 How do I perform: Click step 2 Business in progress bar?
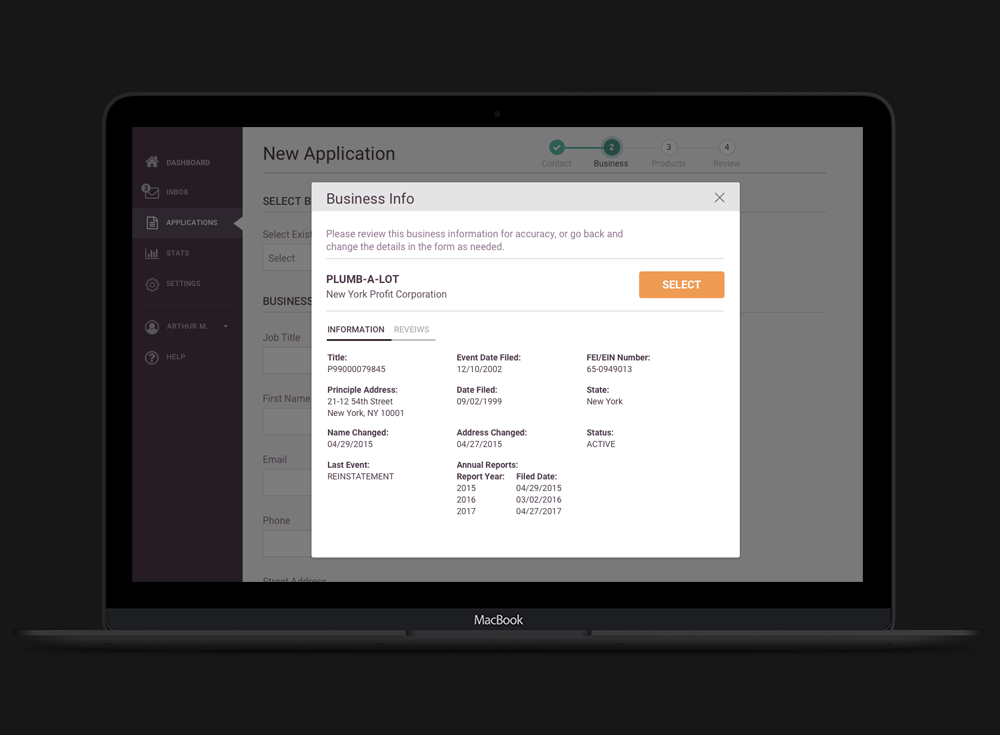(x=611, y=147)
